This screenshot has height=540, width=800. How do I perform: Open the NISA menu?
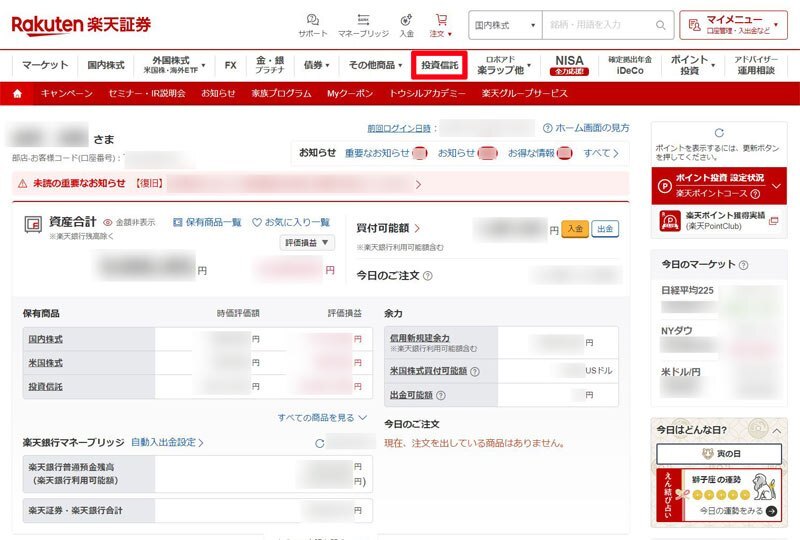569,65
